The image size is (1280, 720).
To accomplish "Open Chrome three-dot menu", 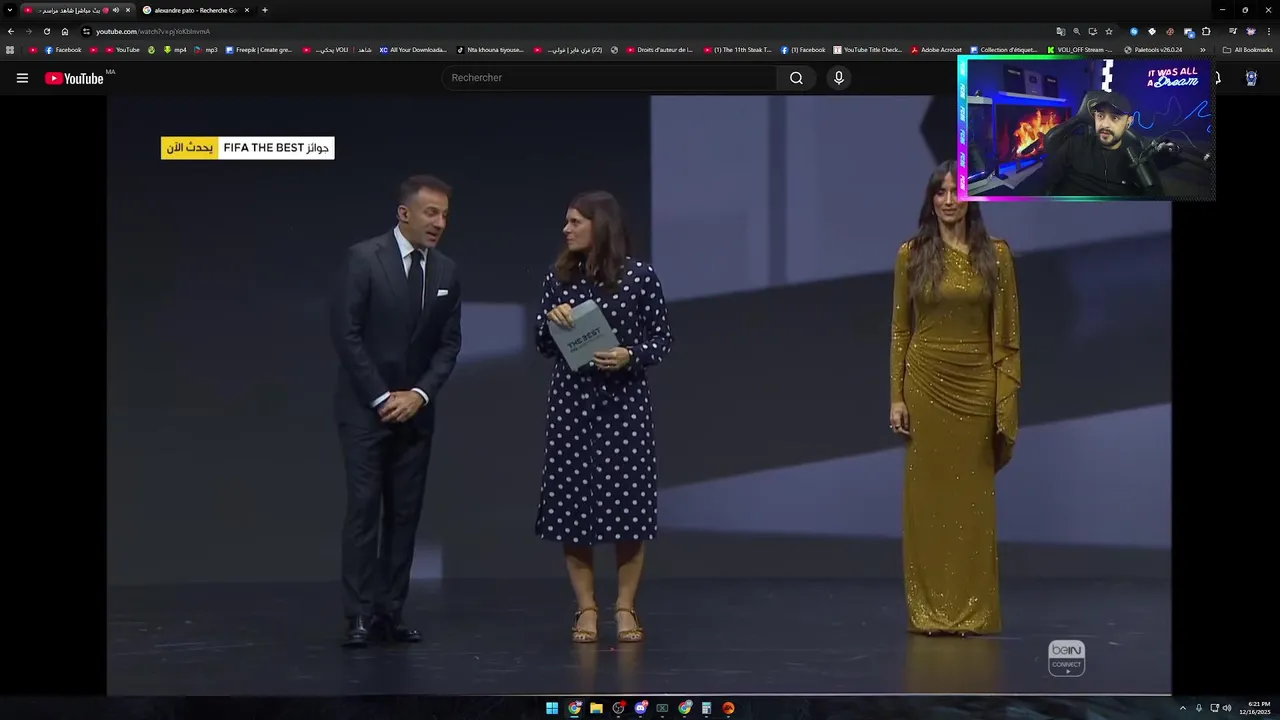I will (x=1269, y=31).
